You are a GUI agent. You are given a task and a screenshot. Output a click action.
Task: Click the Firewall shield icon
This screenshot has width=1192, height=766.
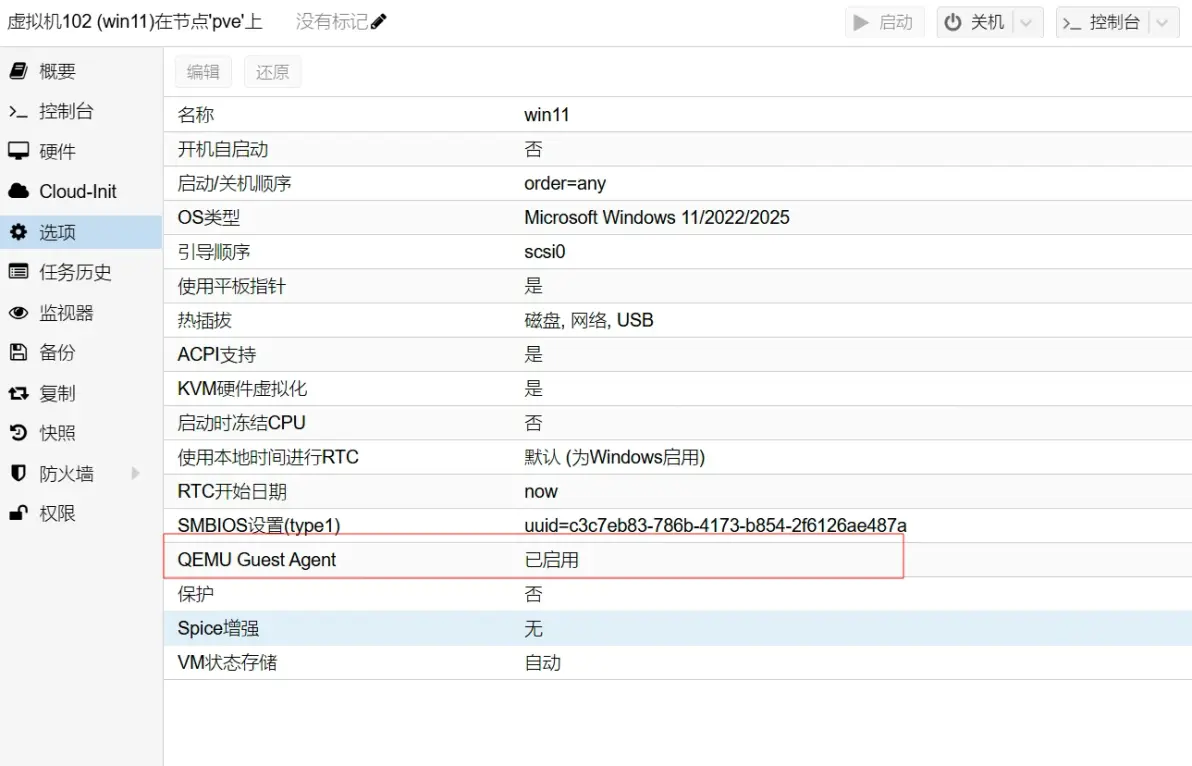tap(18, 473)
